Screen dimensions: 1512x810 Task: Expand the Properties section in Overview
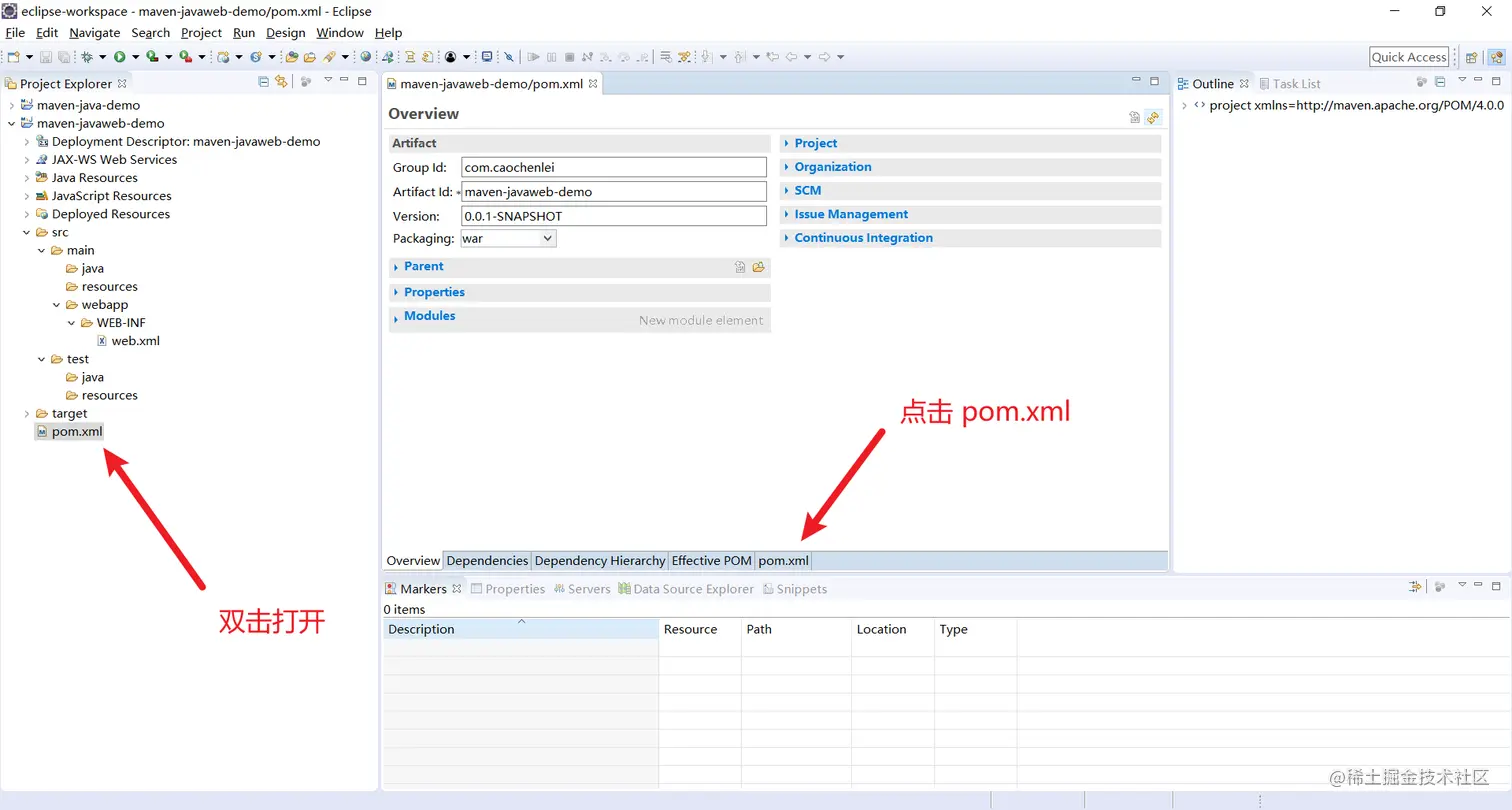pyautogui.click(x=396, y=293)
